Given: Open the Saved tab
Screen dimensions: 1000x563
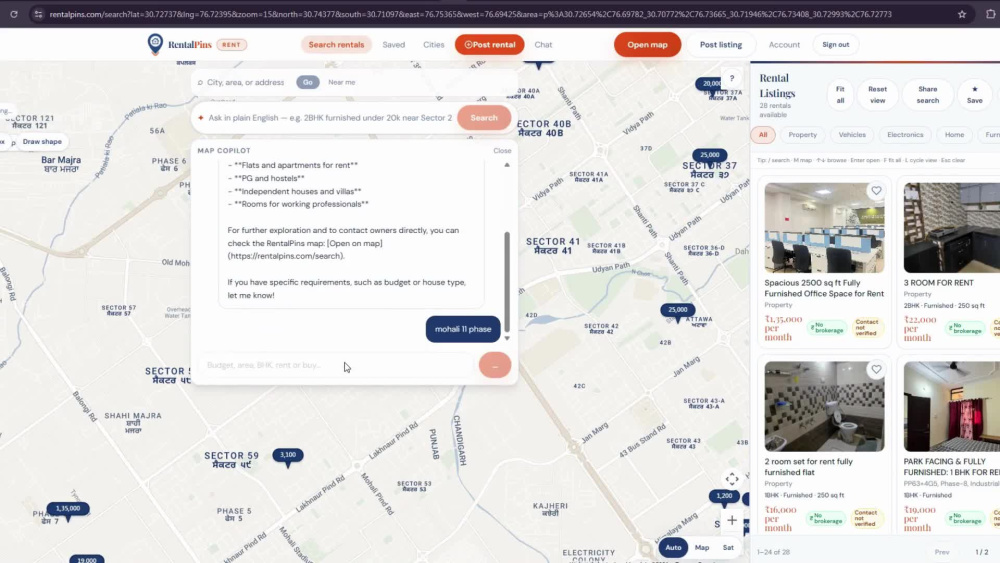Looking at the screenshot, I should pos(393,45).
